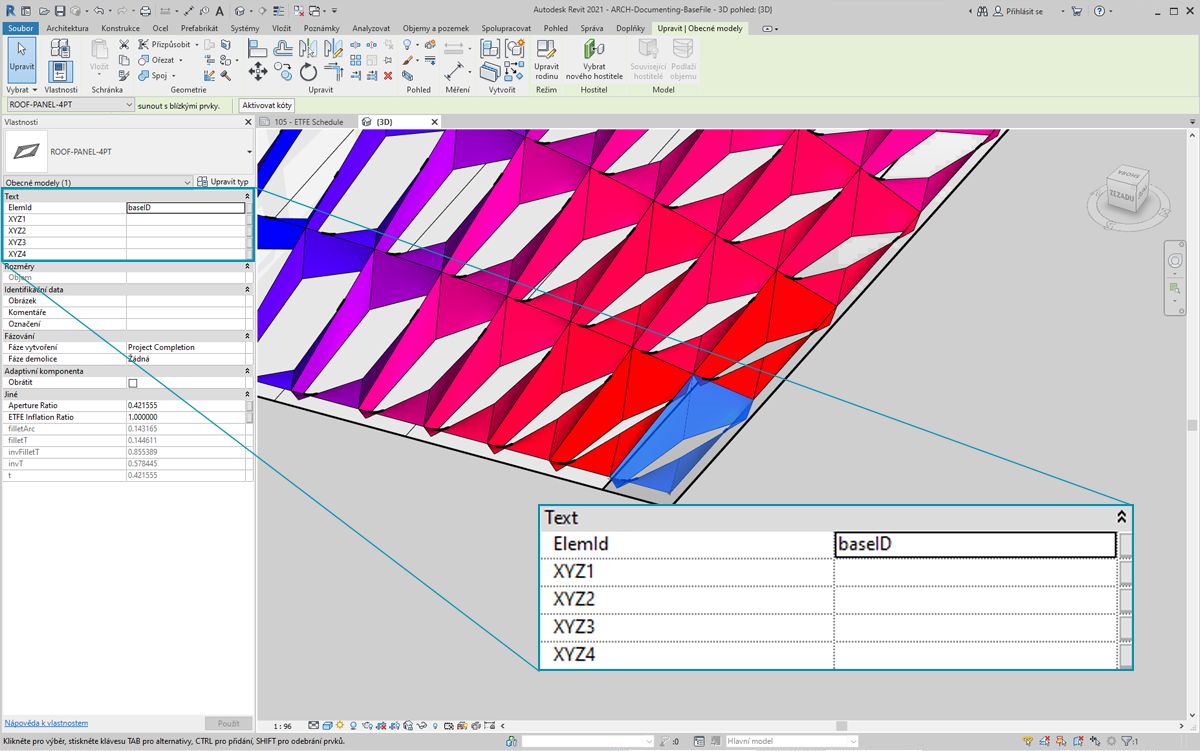Toggle Select Underlay Elements in status bar
This screenshot has height=751, width=1200.
pyautogui.click(x=1046, y=741)
